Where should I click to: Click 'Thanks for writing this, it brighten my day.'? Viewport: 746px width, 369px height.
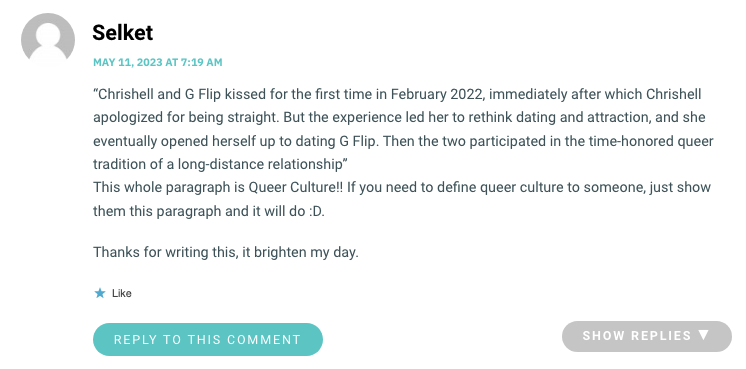226,252
